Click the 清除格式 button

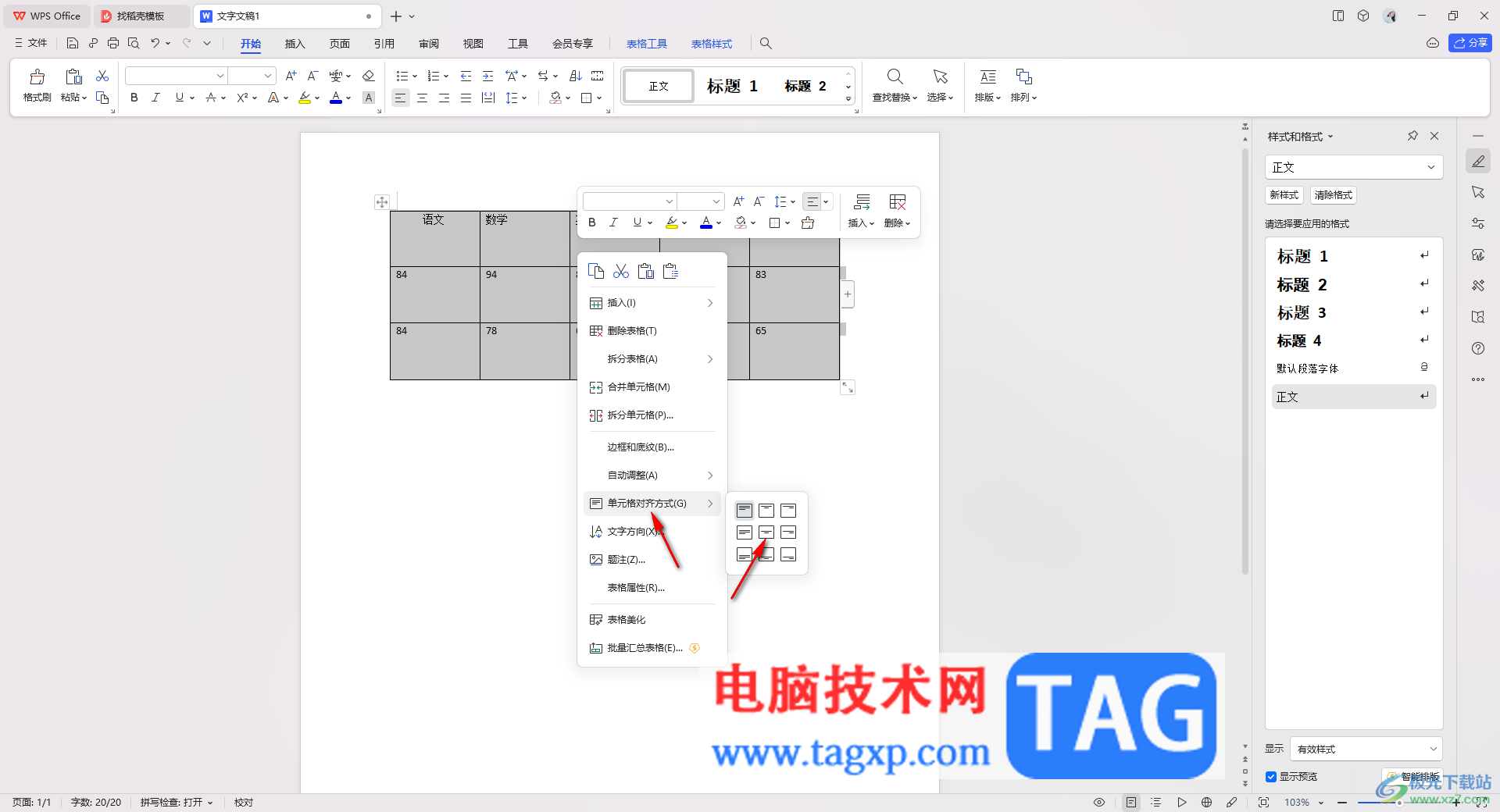(1333, 195)
